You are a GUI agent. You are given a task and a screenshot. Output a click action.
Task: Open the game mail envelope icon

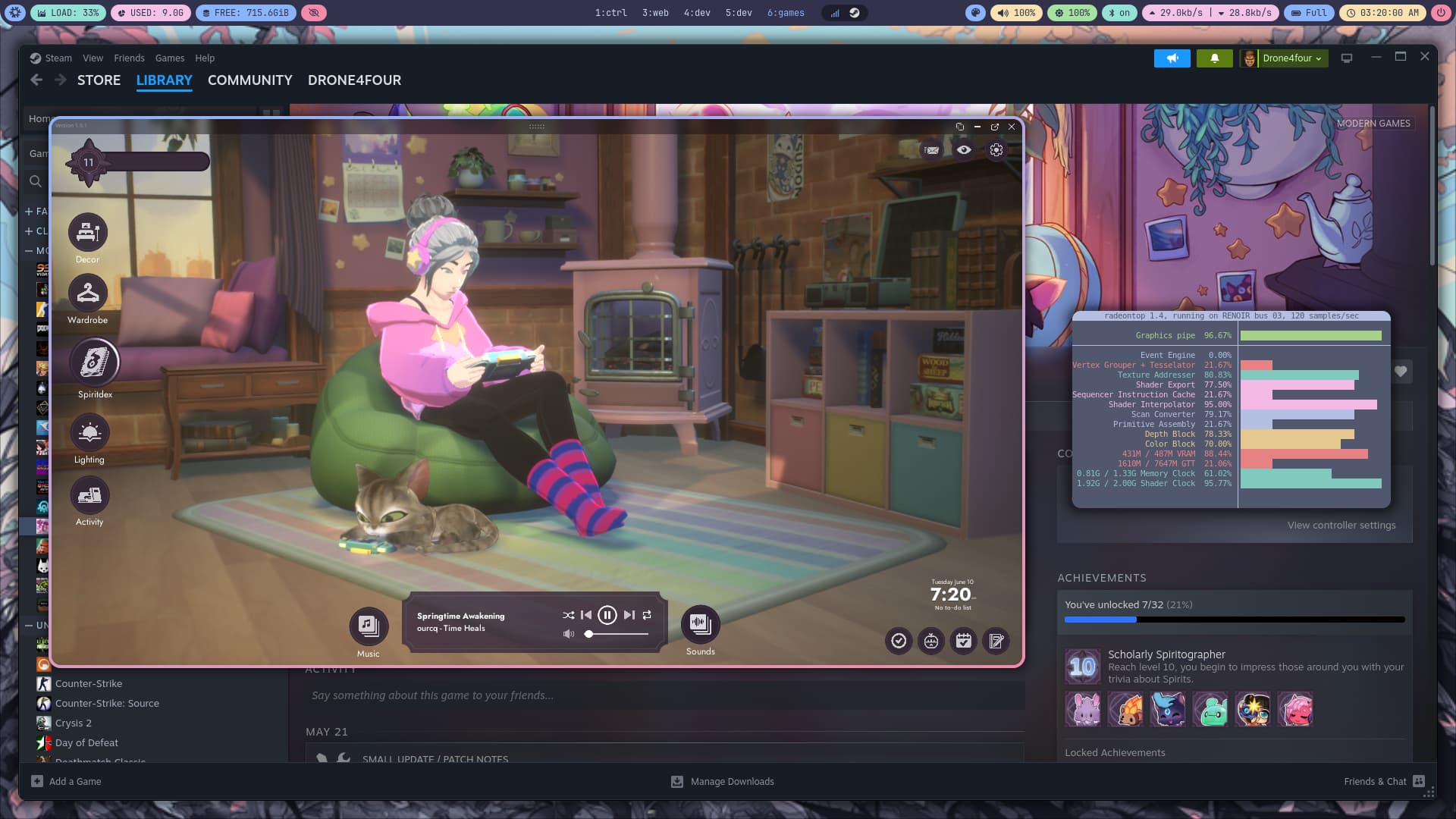pos(931,150)
